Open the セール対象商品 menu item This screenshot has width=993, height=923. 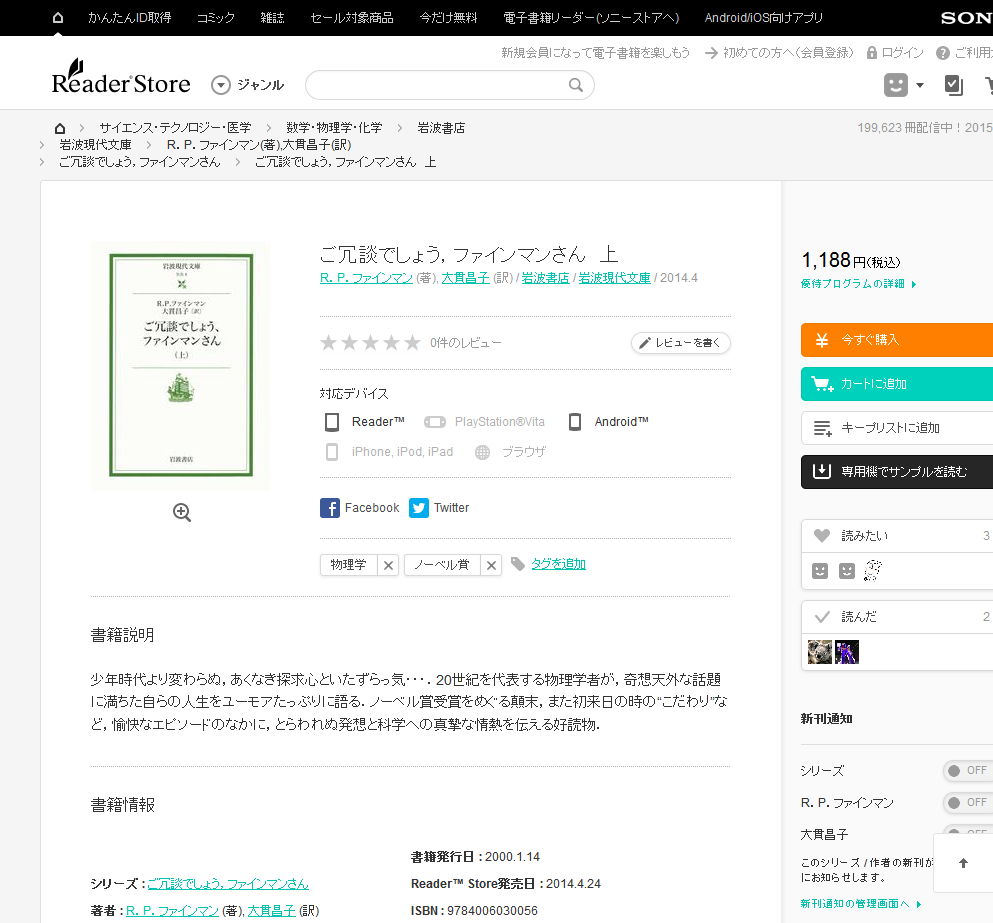tap(351, 17)
